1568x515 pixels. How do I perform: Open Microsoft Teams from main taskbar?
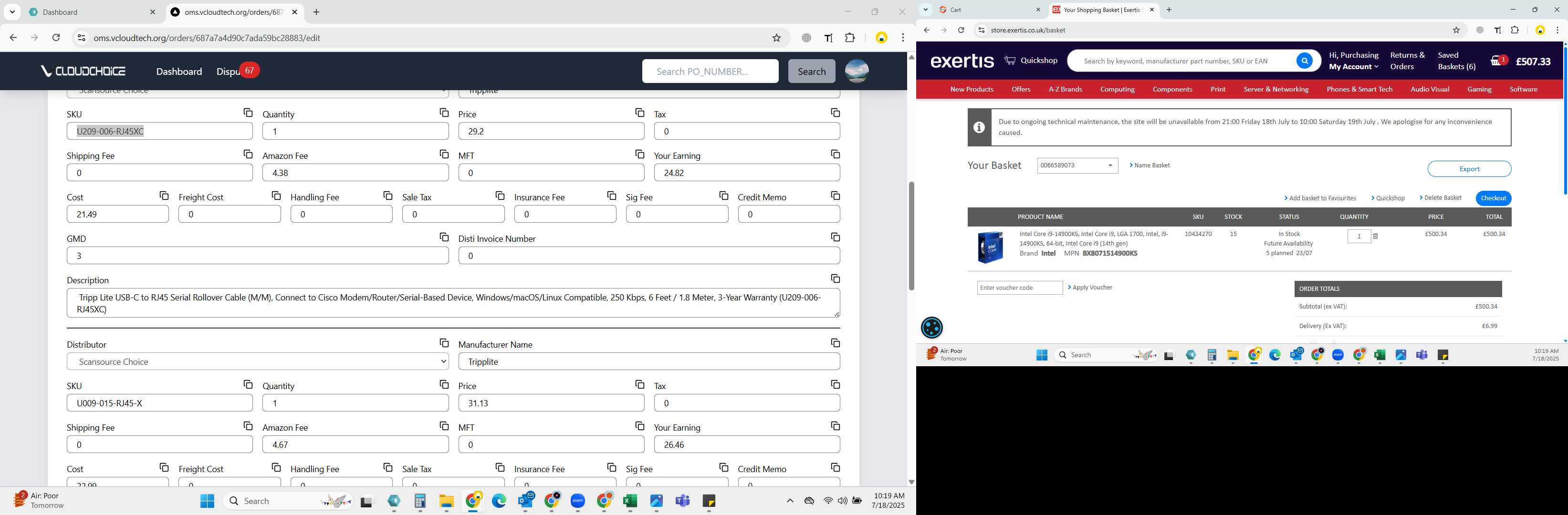pos(682,501)
